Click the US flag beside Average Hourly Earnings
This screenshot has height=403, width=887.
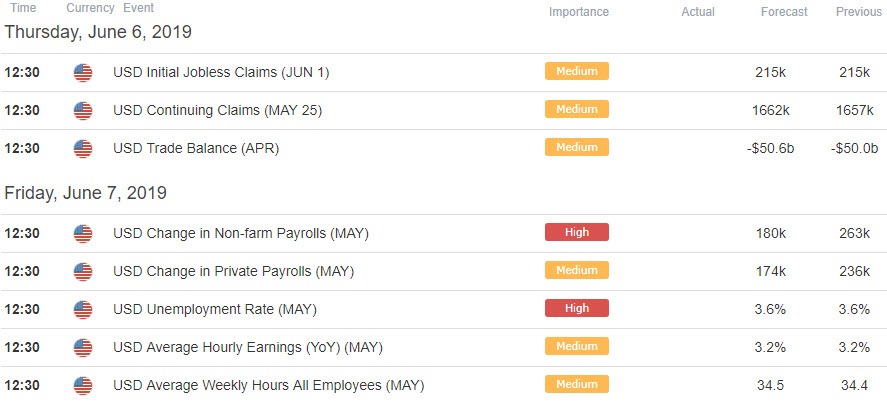(x=83, y=347)
